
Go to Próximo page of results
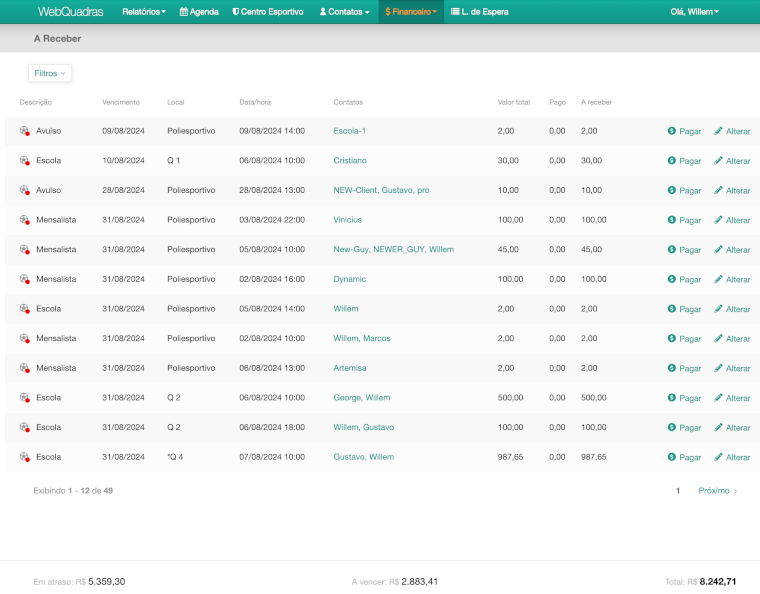[x=717, y=491]
